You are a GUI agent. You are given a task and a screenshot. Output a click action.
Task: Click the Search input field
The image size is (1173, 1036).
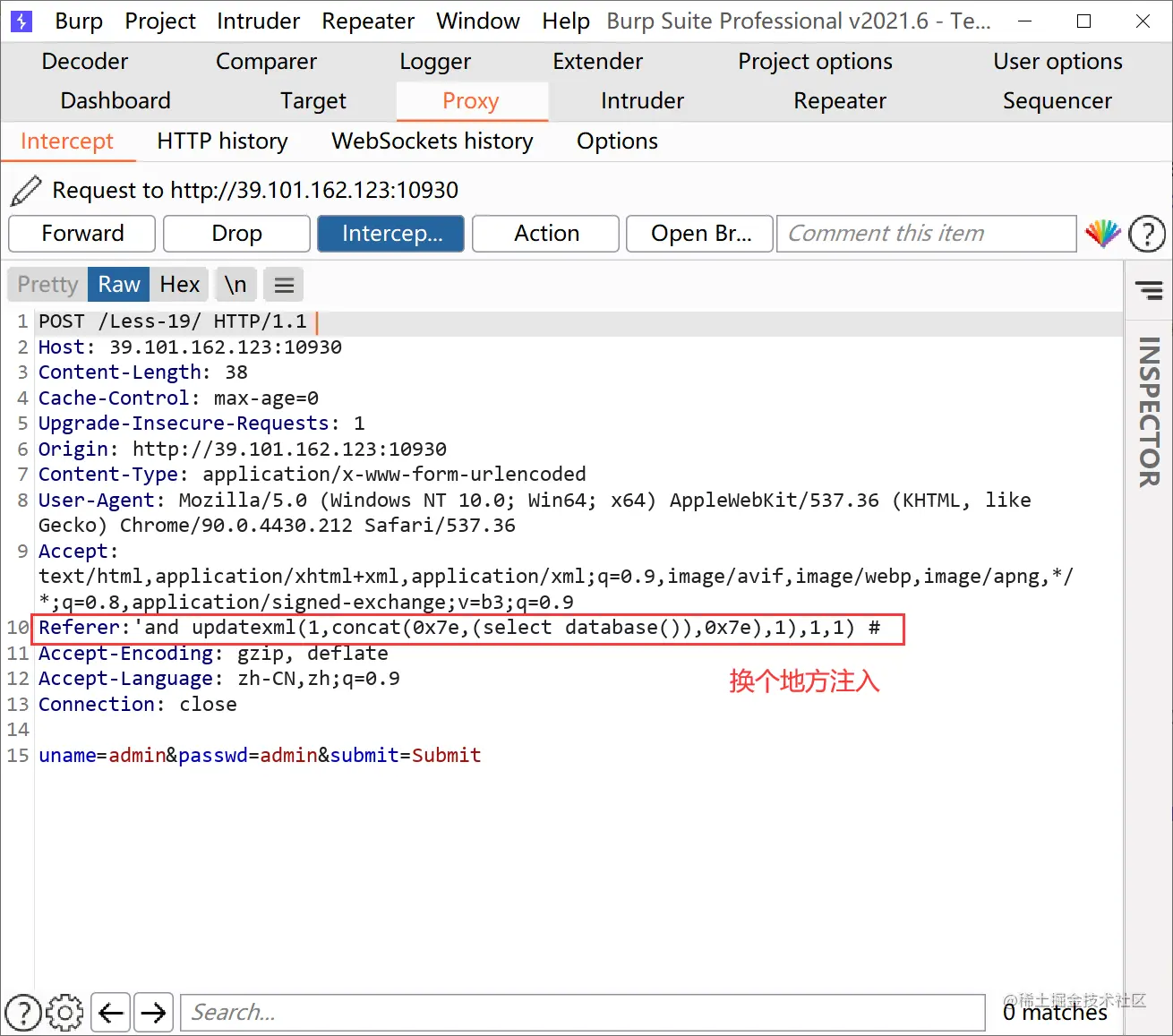tap(583, 1013)
